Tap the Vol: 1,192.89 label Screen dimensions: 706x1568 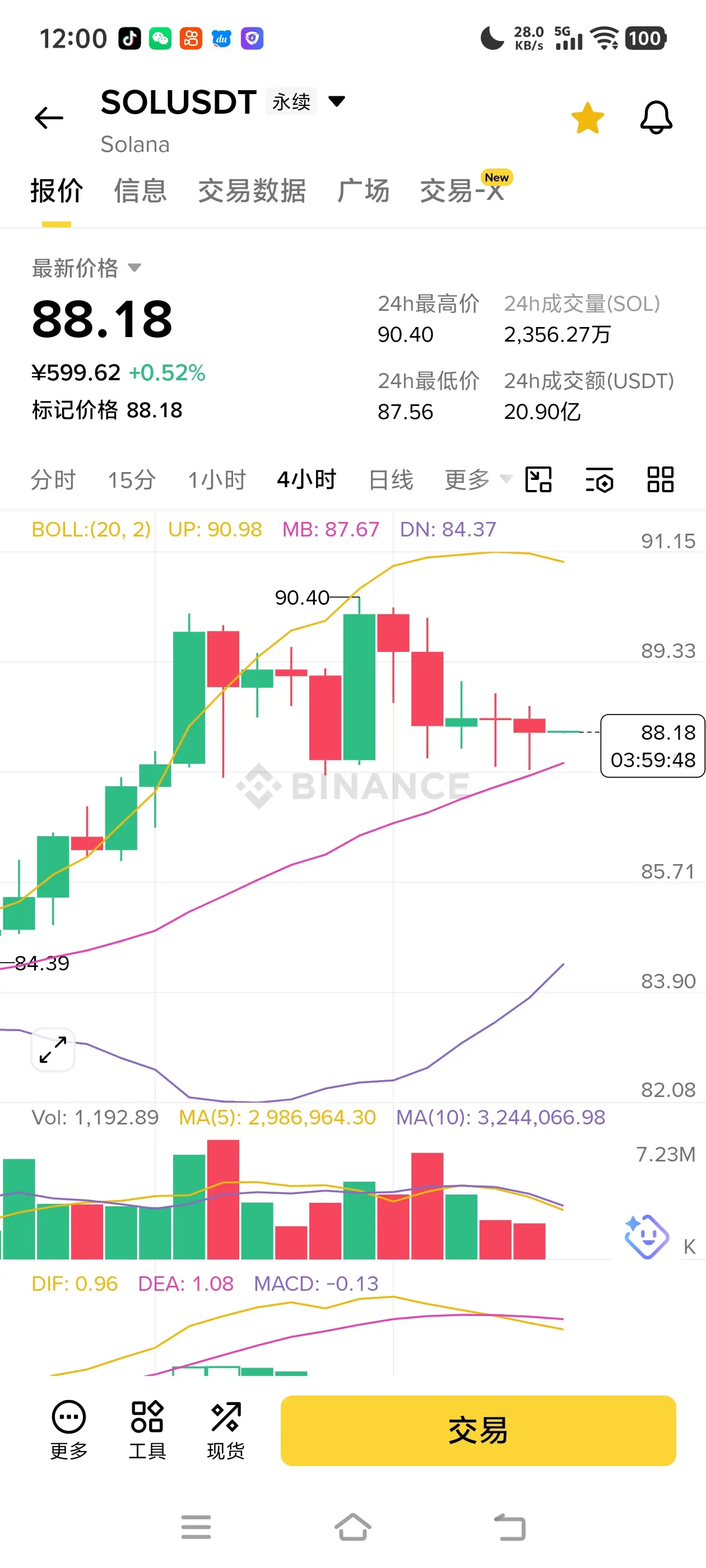(95, 1118)
